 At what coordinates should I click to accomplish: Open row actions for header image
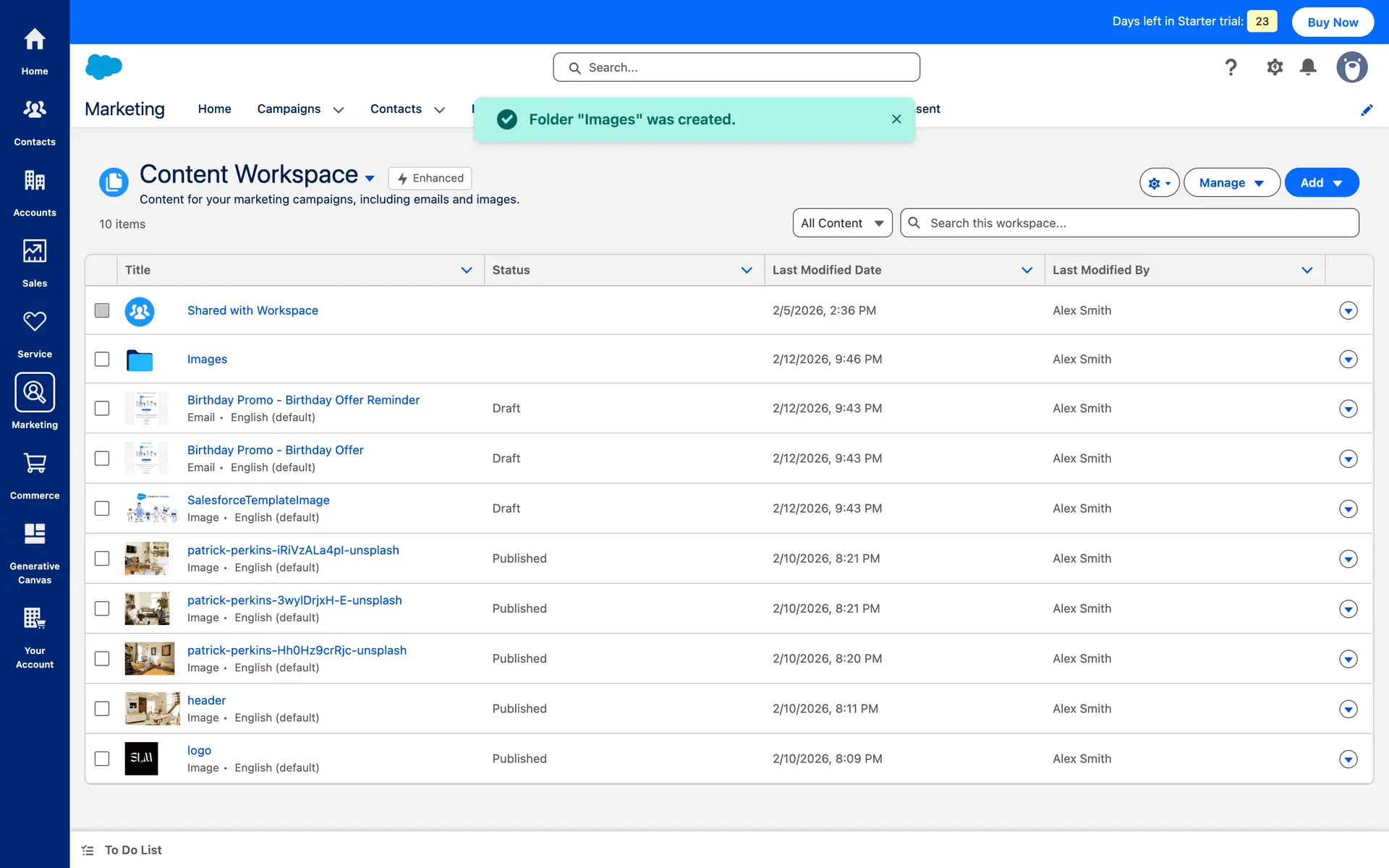1348,709
